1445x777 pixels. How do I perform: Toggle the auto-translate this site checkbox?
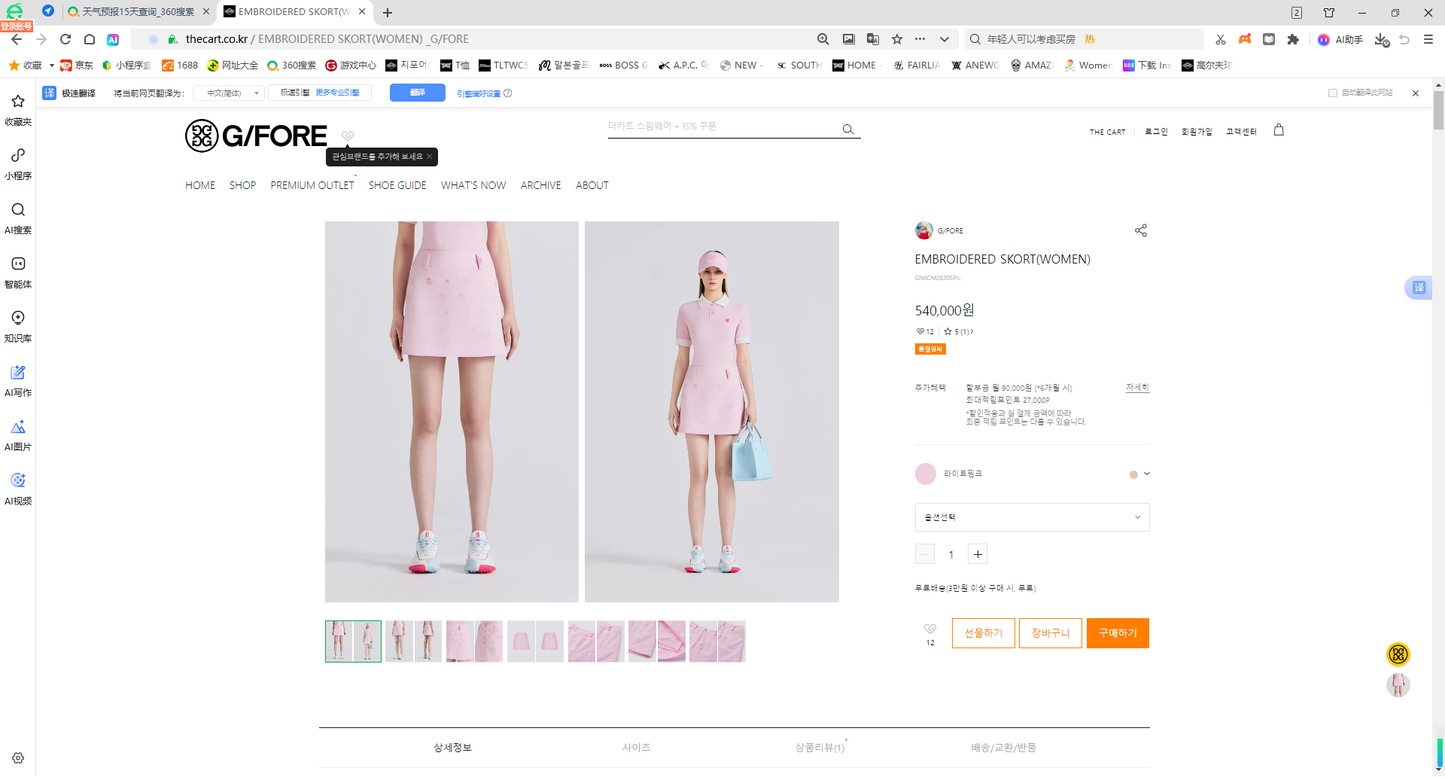pos(1332,93)
